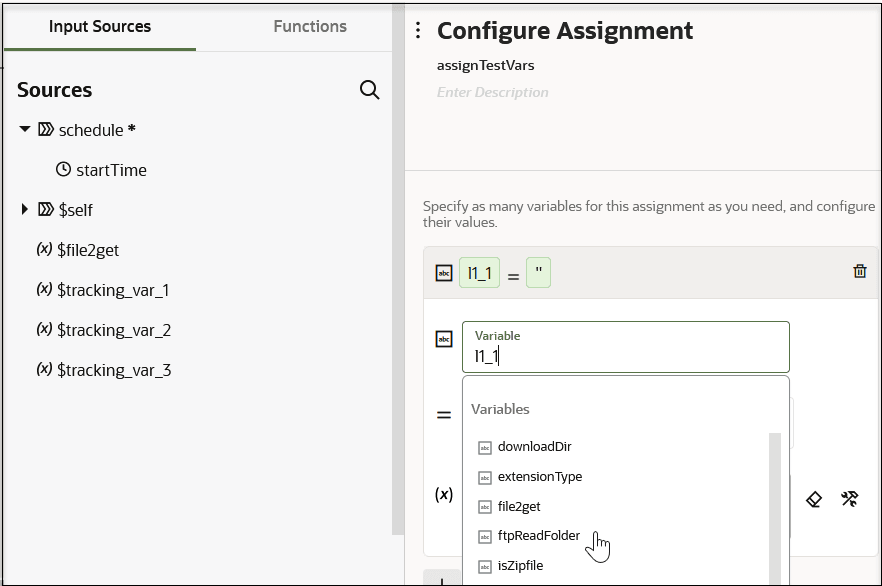Click the clock icon next to startTime
This screenshot has height=586, width=882.
63,170
